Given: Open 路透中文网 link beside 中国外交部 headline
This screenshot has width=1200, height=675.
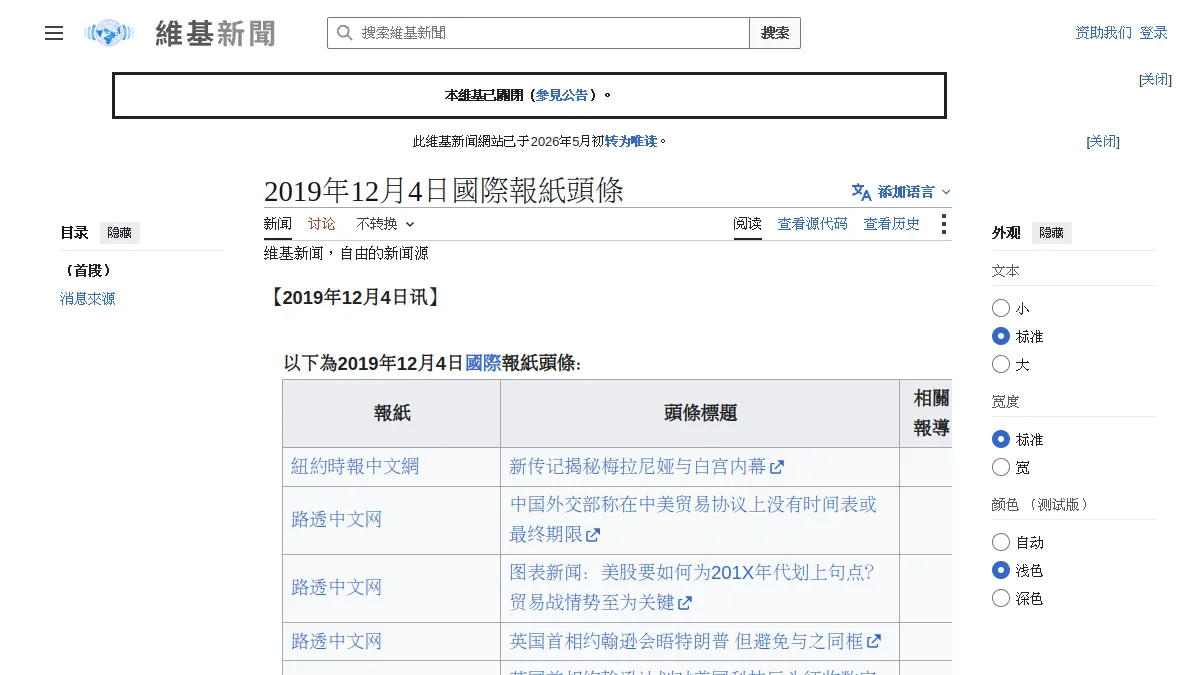Looking at the screenshot, I should point(337,519).
